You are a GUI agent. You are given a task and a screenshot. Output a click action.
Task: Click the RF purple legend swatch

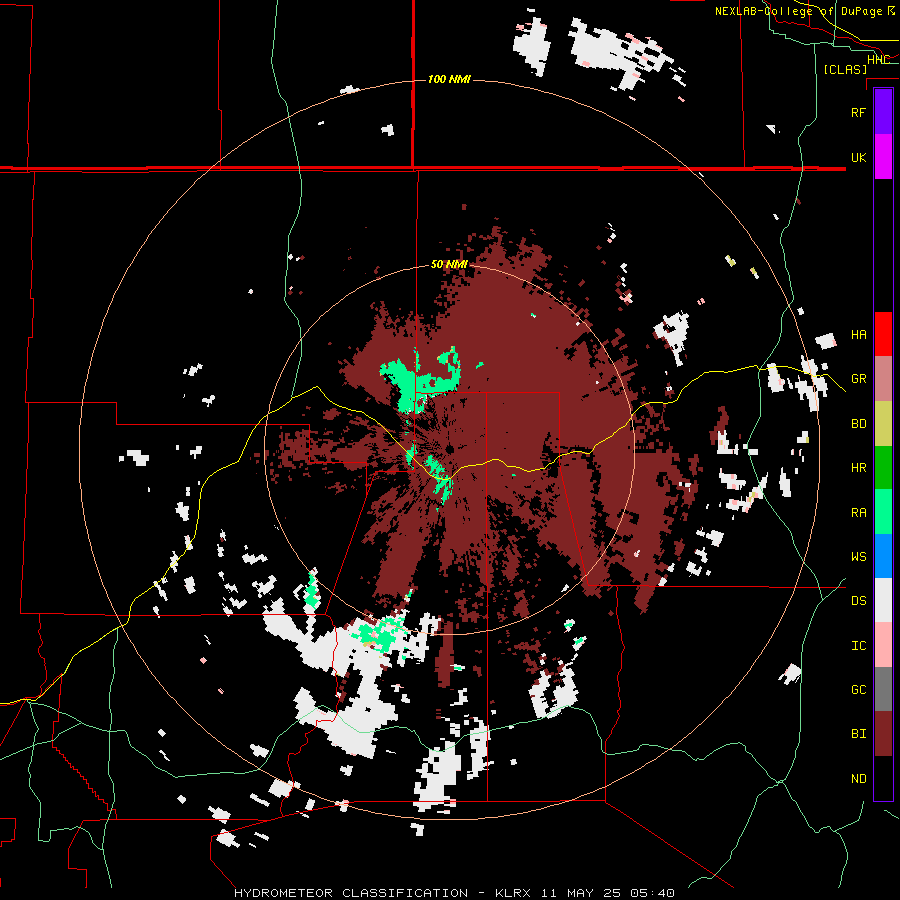coord(883,112)
